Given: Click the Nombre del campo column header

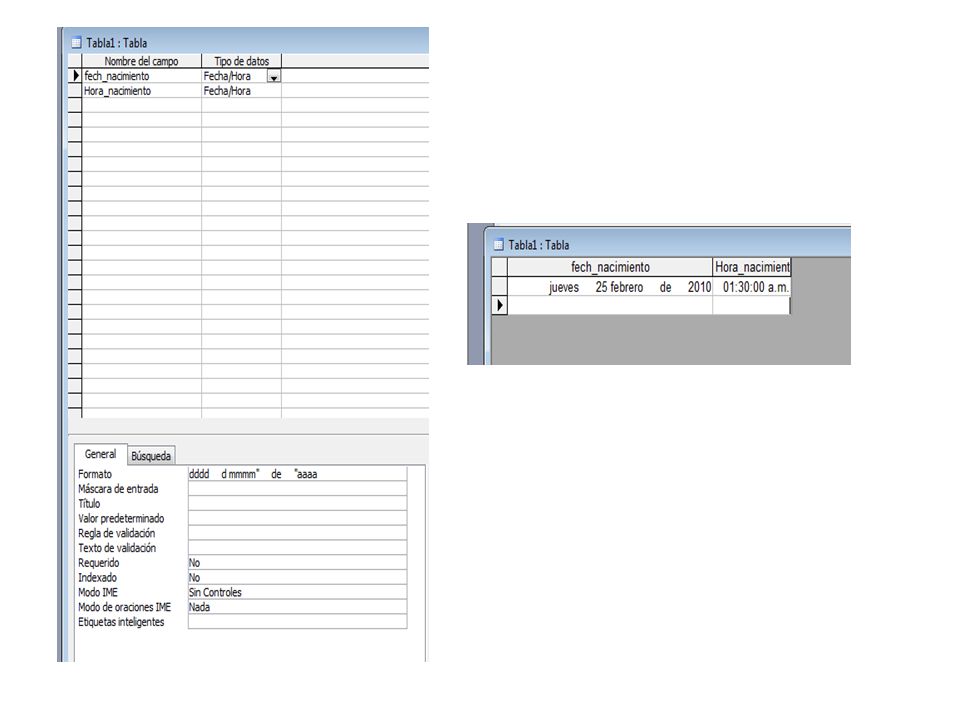Looking at the screenshot, I should pos(141,61).
